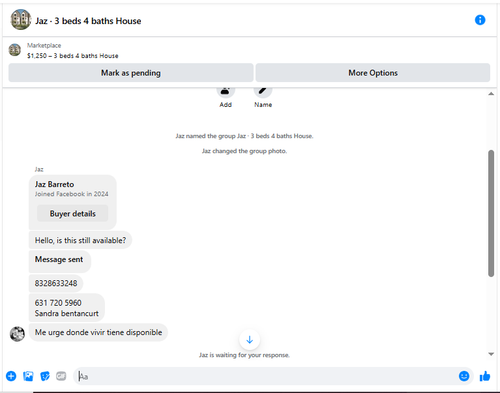Attach a photo with the image icon
The image size is (500, 393).
coord(28,376)
